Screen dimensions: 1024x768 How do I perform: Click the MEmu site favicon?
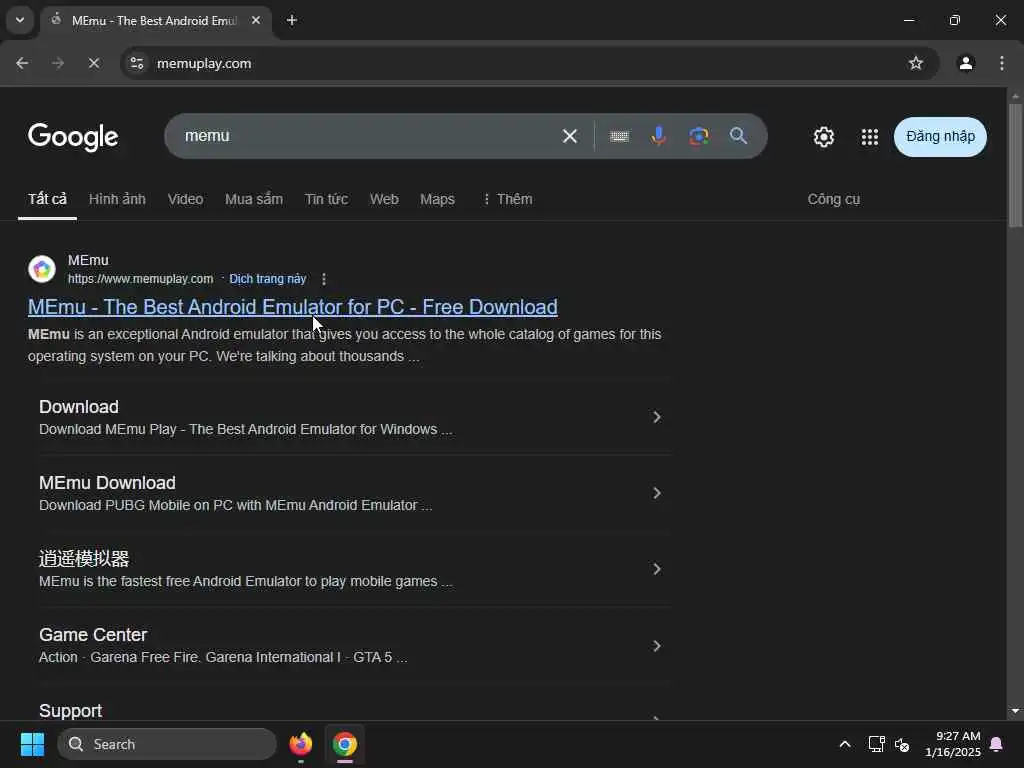42,269
